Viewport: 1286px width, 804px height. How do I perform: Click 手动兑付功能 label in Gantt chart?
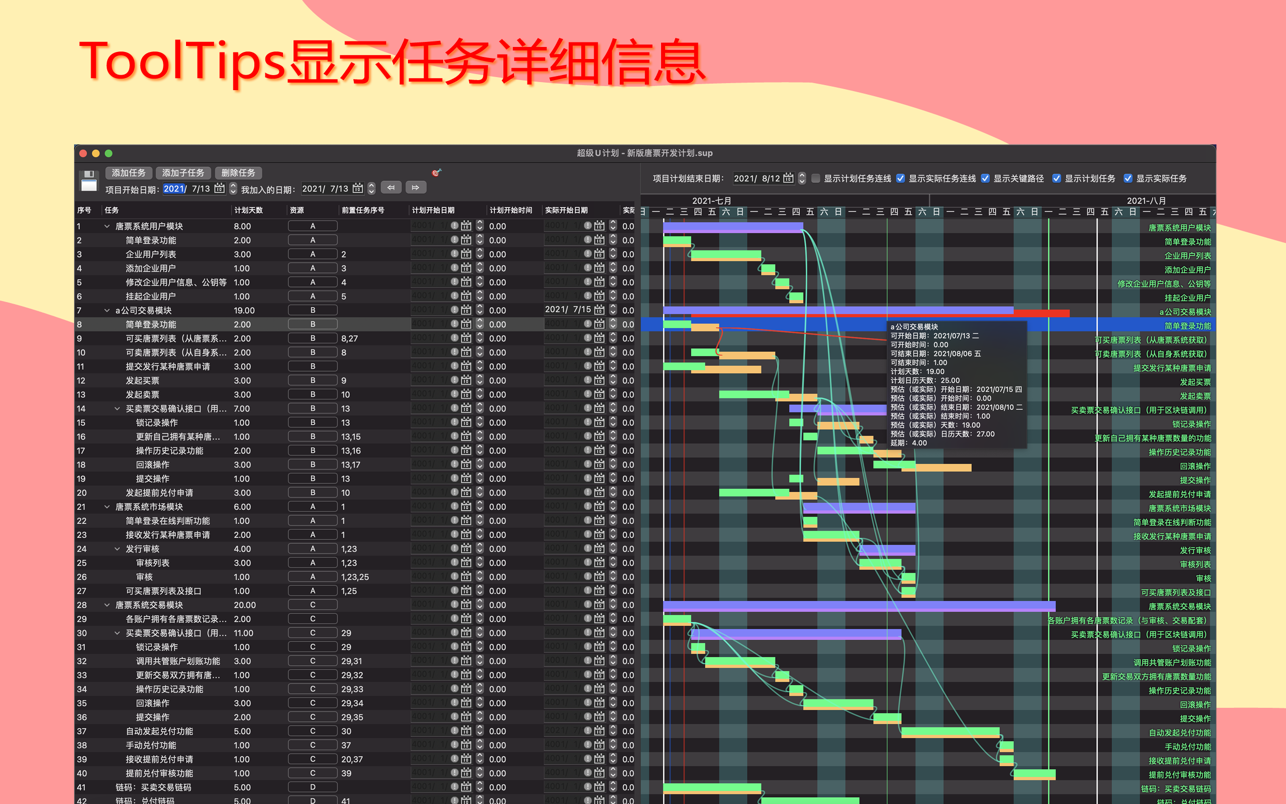pos(1187,747)
